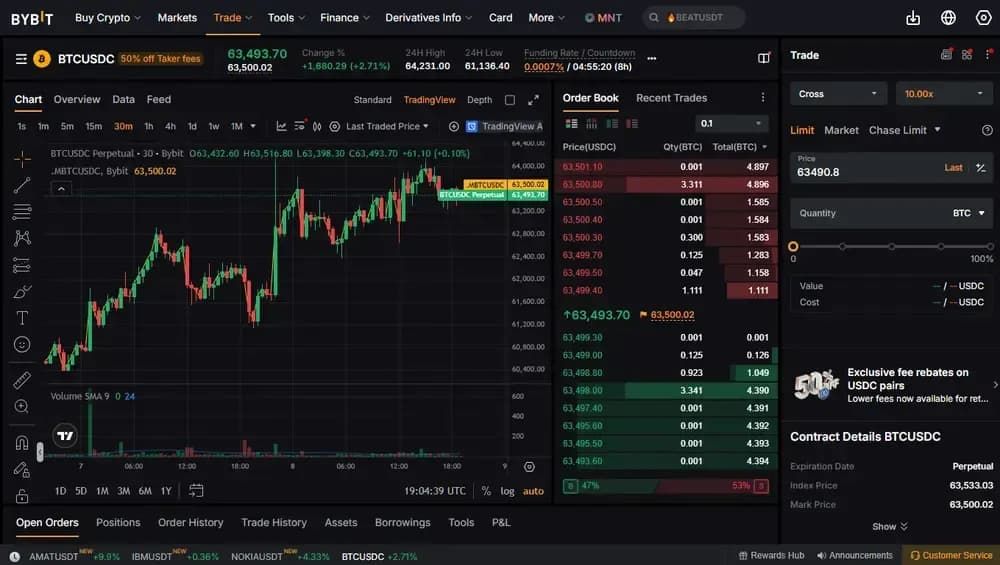Viewport: 1000px width, 565px height.
Task: Open date range calendar icon
Action: click(x=196, y=490)
